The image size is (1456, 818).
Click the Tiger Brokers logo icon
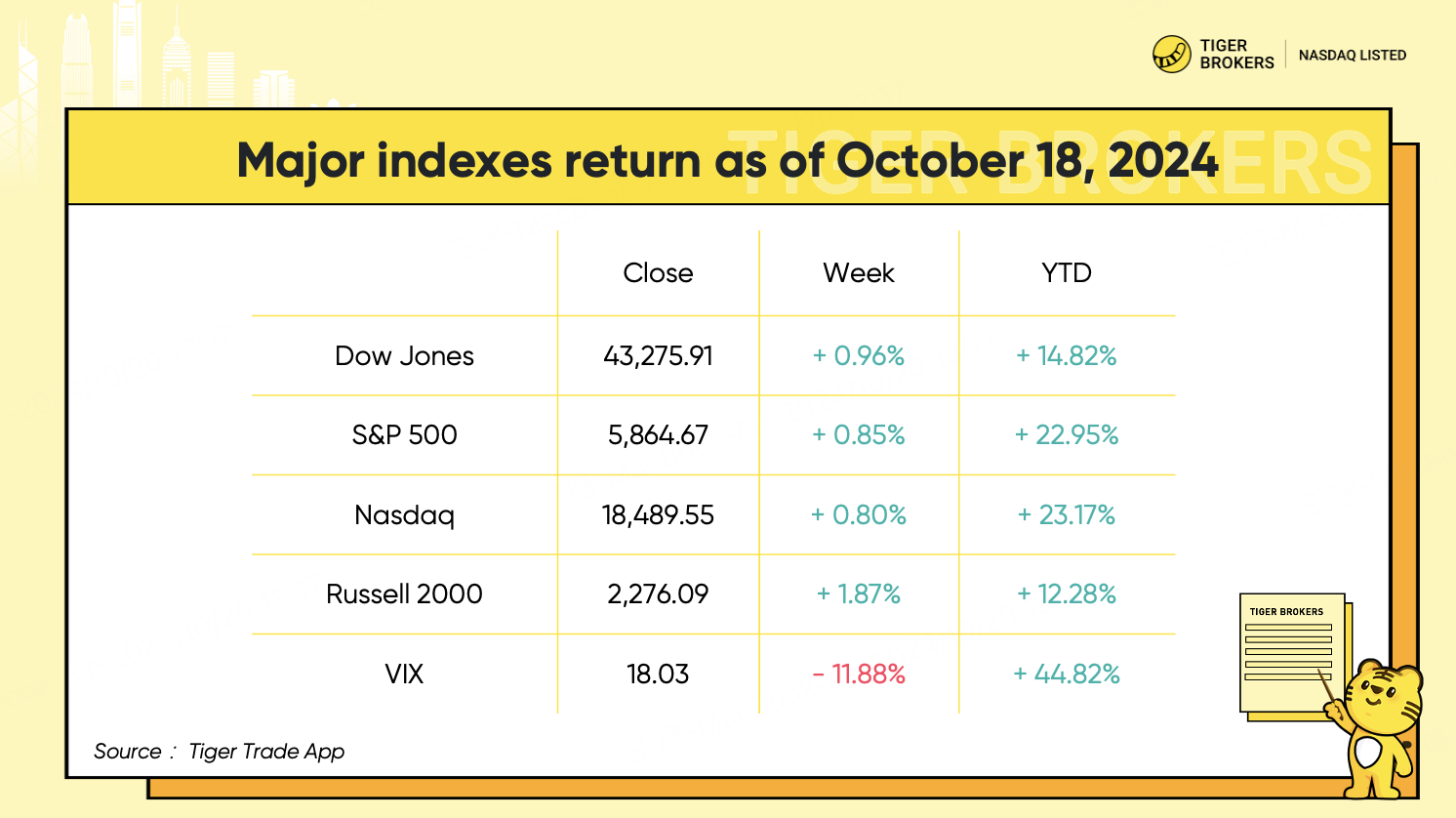(x=1171, y=55)
